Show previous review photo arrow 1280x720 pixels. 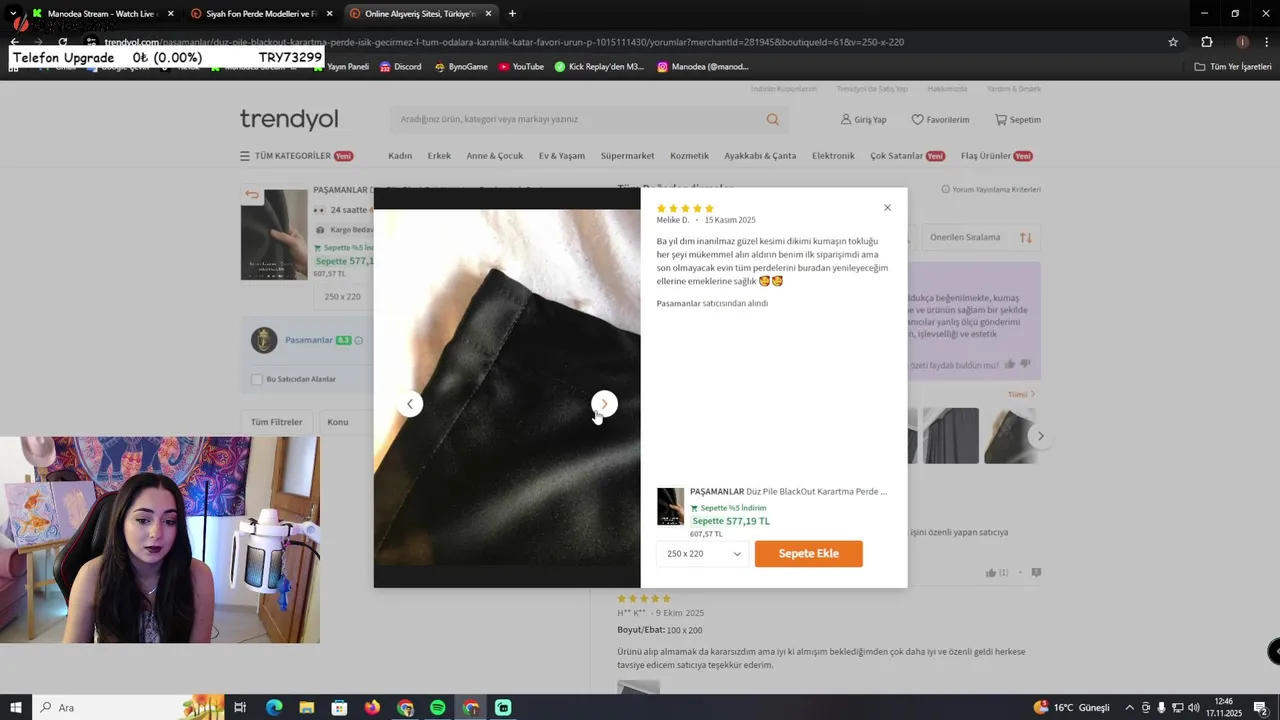click(410, 404)
